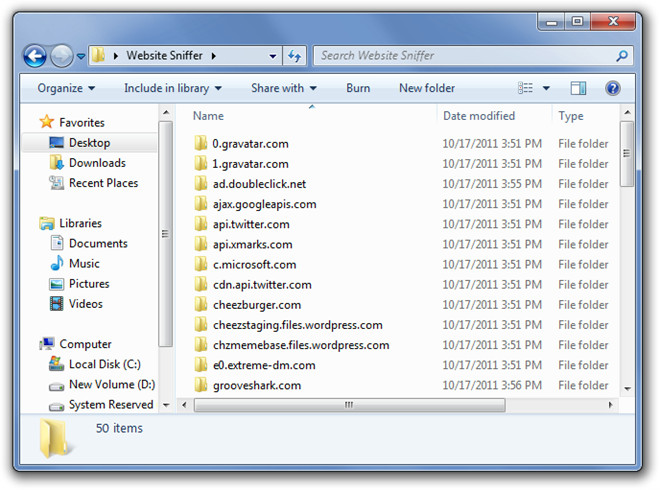Screen dimensions: 660x490
Task: Open the Organize menu
Action: (x=66, y=88)
